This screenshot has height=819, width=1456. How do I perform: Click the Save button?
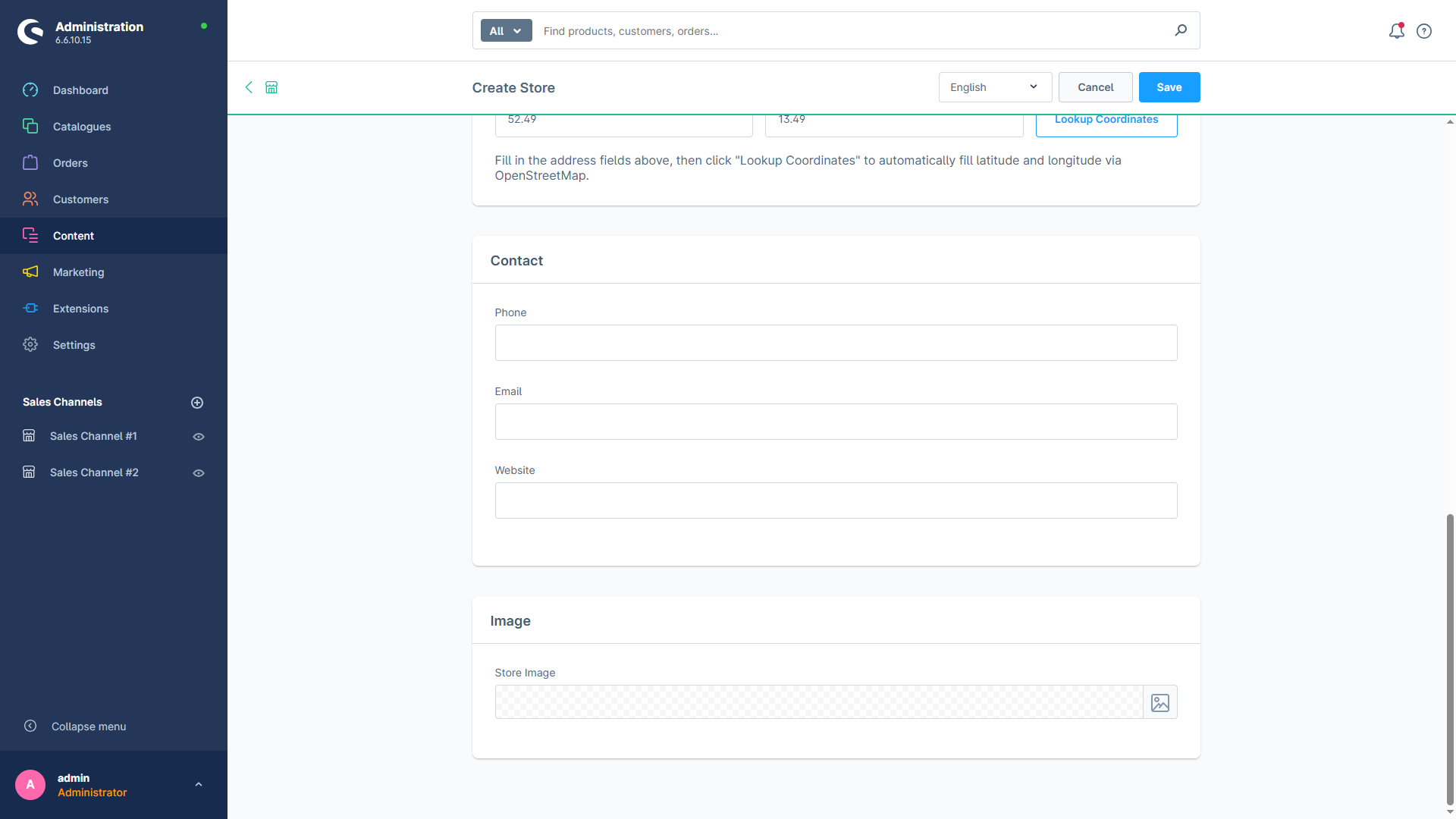tap(1169, 87)
